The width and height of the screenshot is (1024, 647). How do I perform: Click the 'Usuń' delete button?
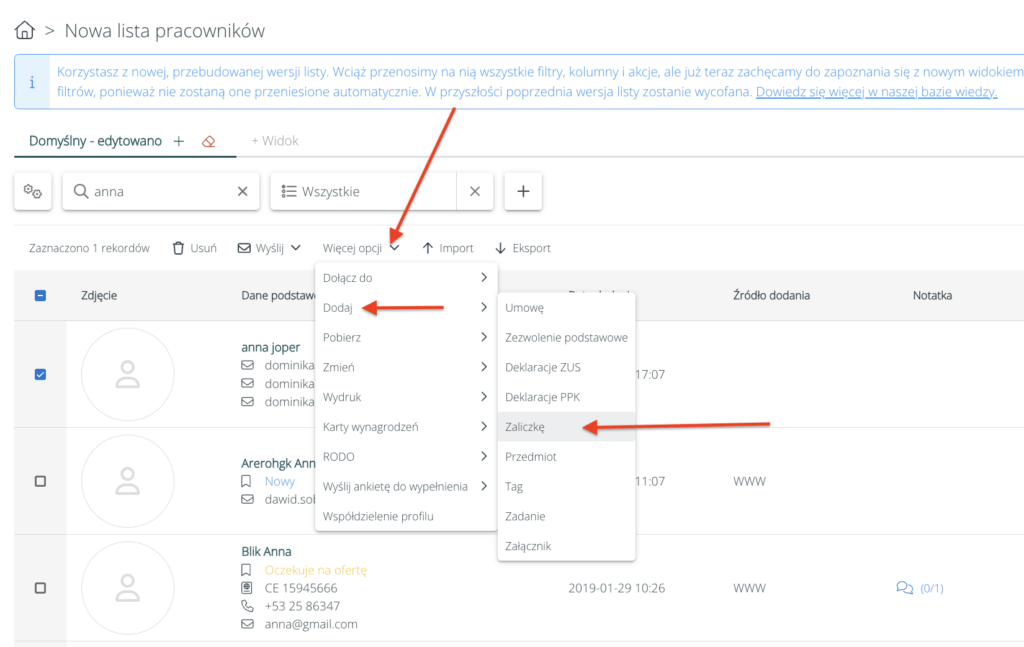[195, 248]
